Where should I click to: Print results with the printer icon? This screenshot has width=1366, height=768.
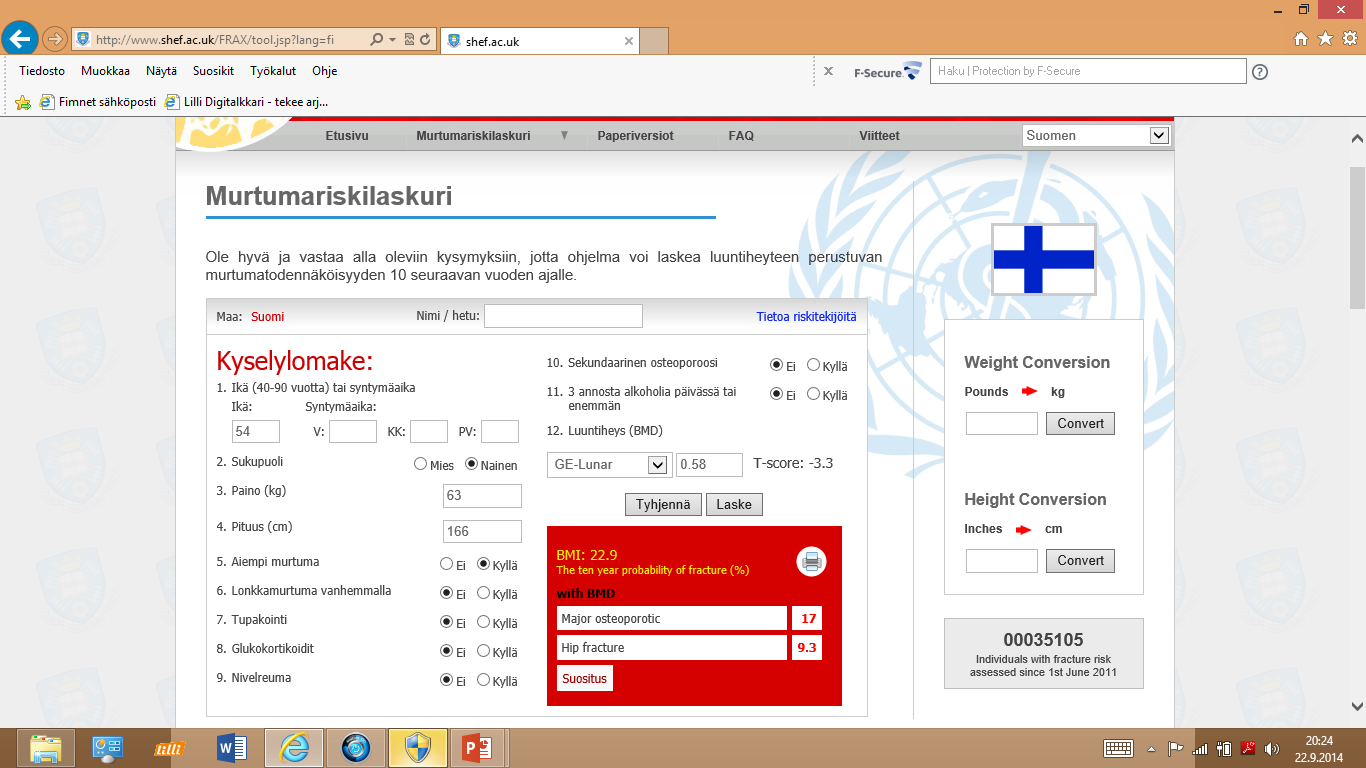click(812, 562)
